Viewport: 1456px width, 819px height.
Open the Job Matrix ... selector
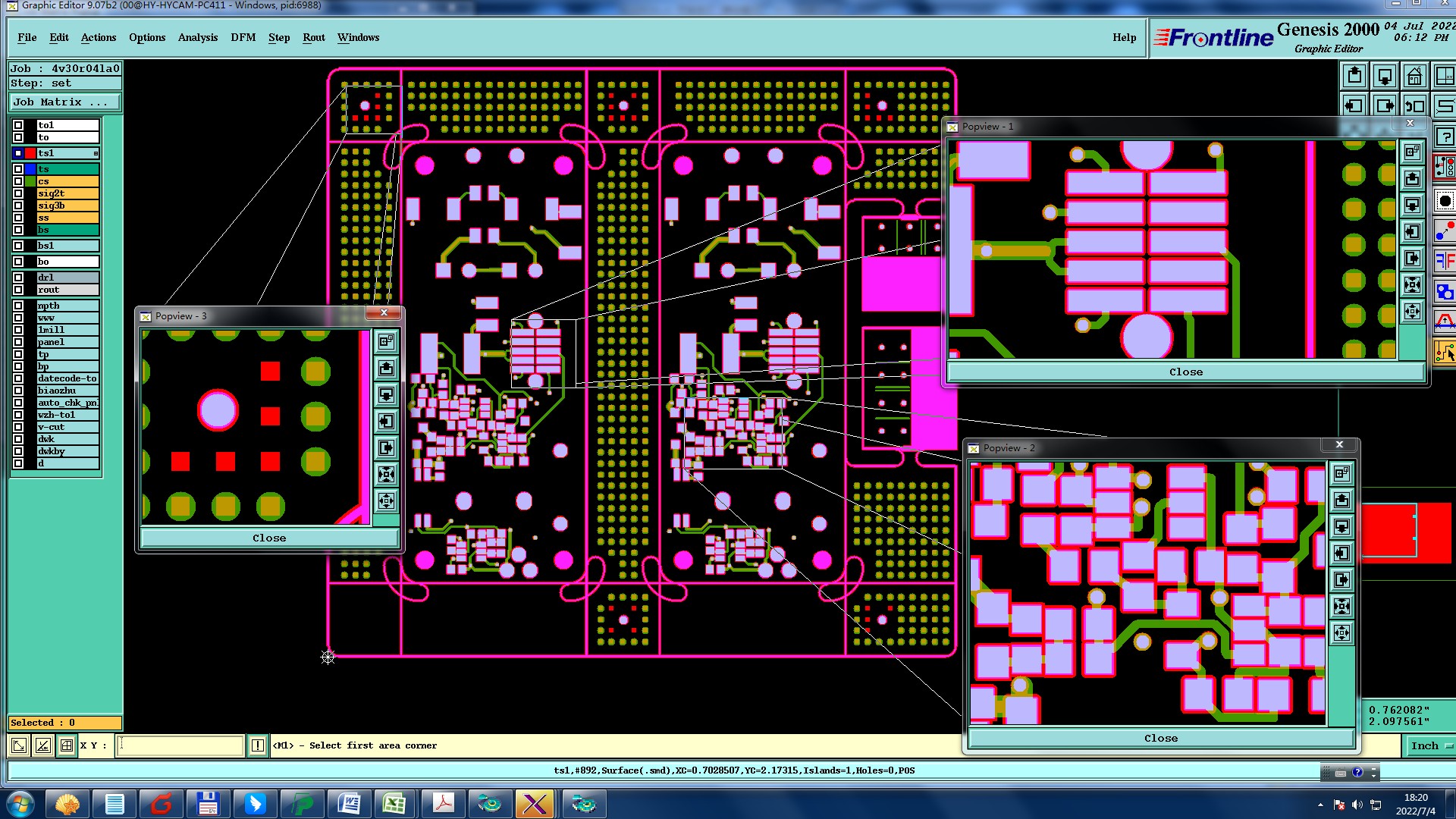pyautogui.click(x=64, y=102)
